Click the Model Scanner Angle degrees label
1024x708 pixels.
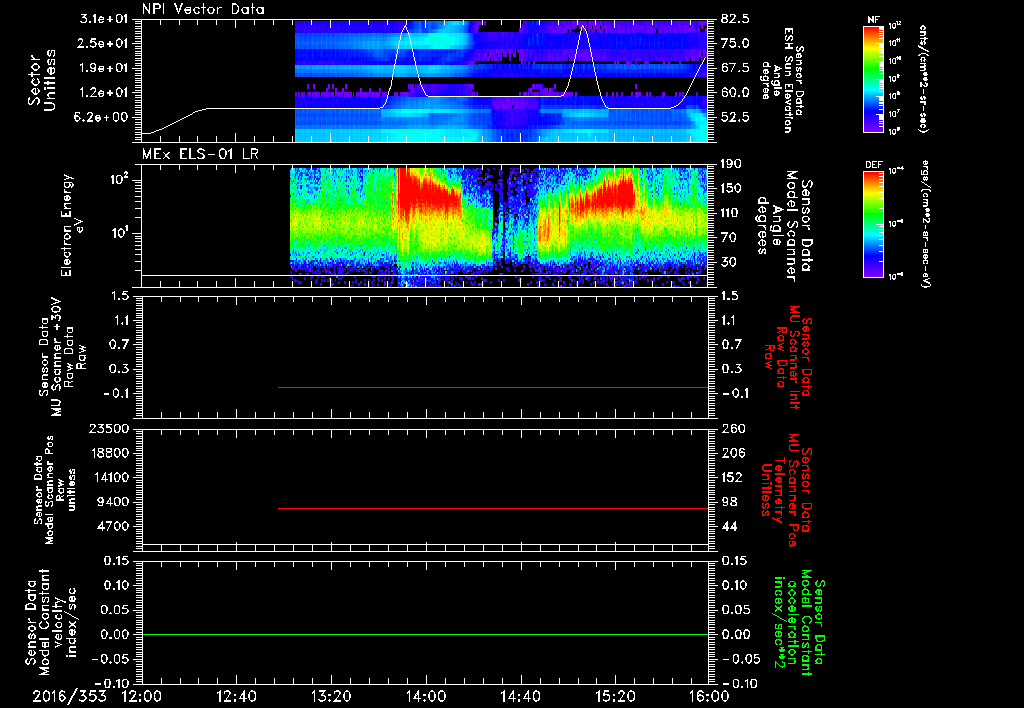783,226
